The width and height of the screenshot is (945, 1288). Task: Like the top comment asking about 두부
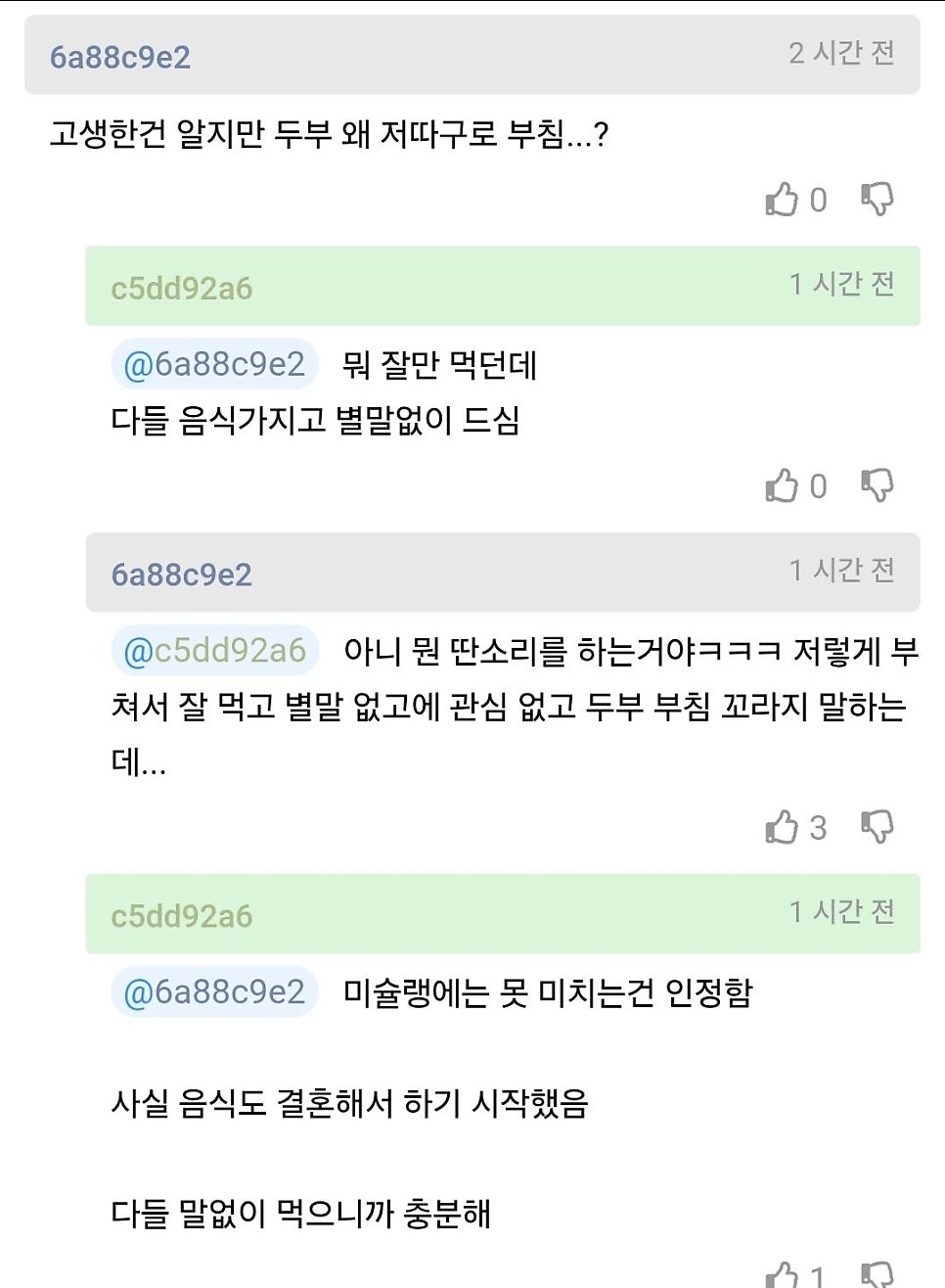(x=782, y=200)
